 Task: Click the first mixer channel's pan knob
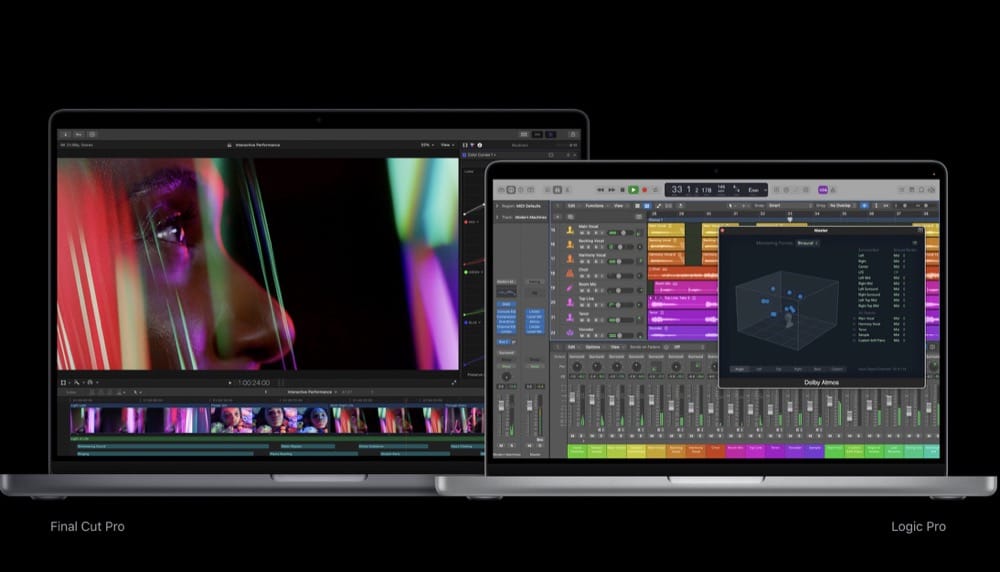tap(577, 367)
